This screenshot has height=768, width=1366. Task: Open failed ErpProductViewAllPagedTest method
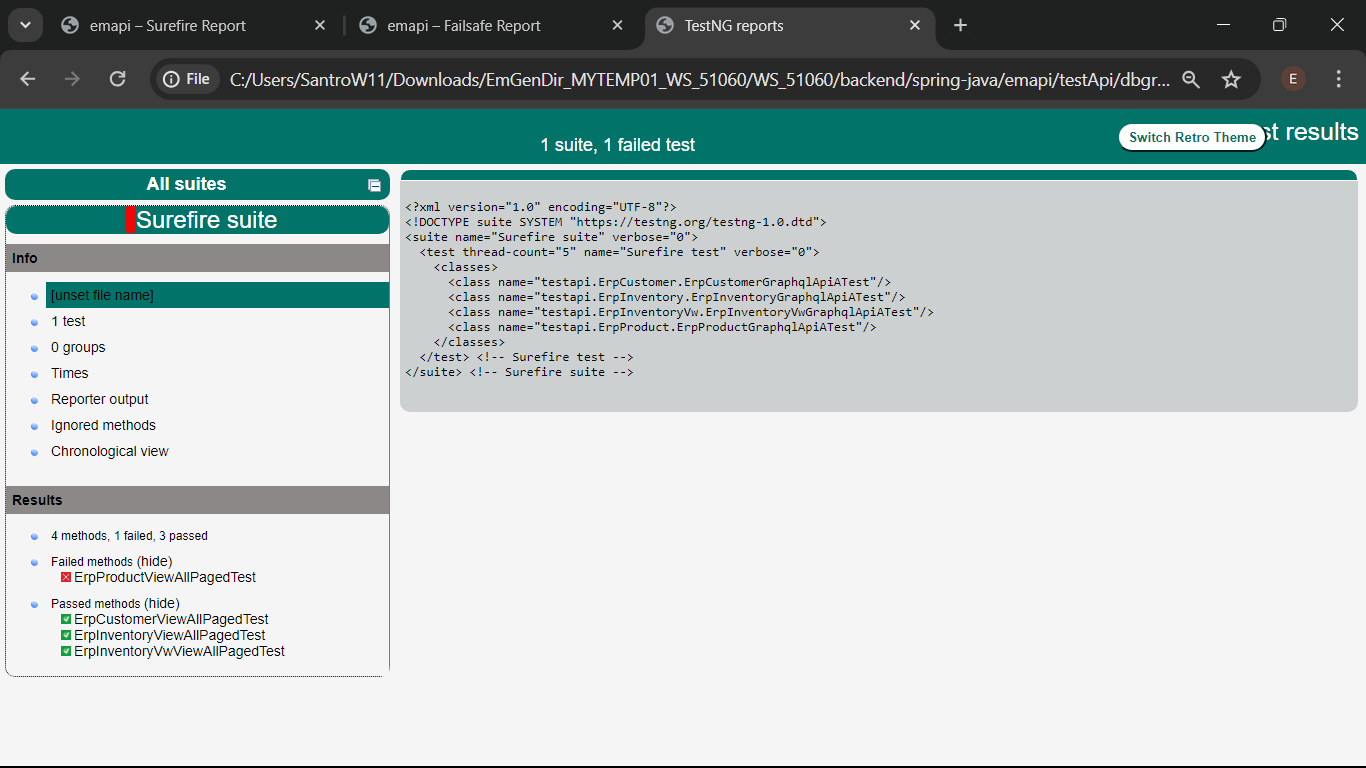coord(165,577)
